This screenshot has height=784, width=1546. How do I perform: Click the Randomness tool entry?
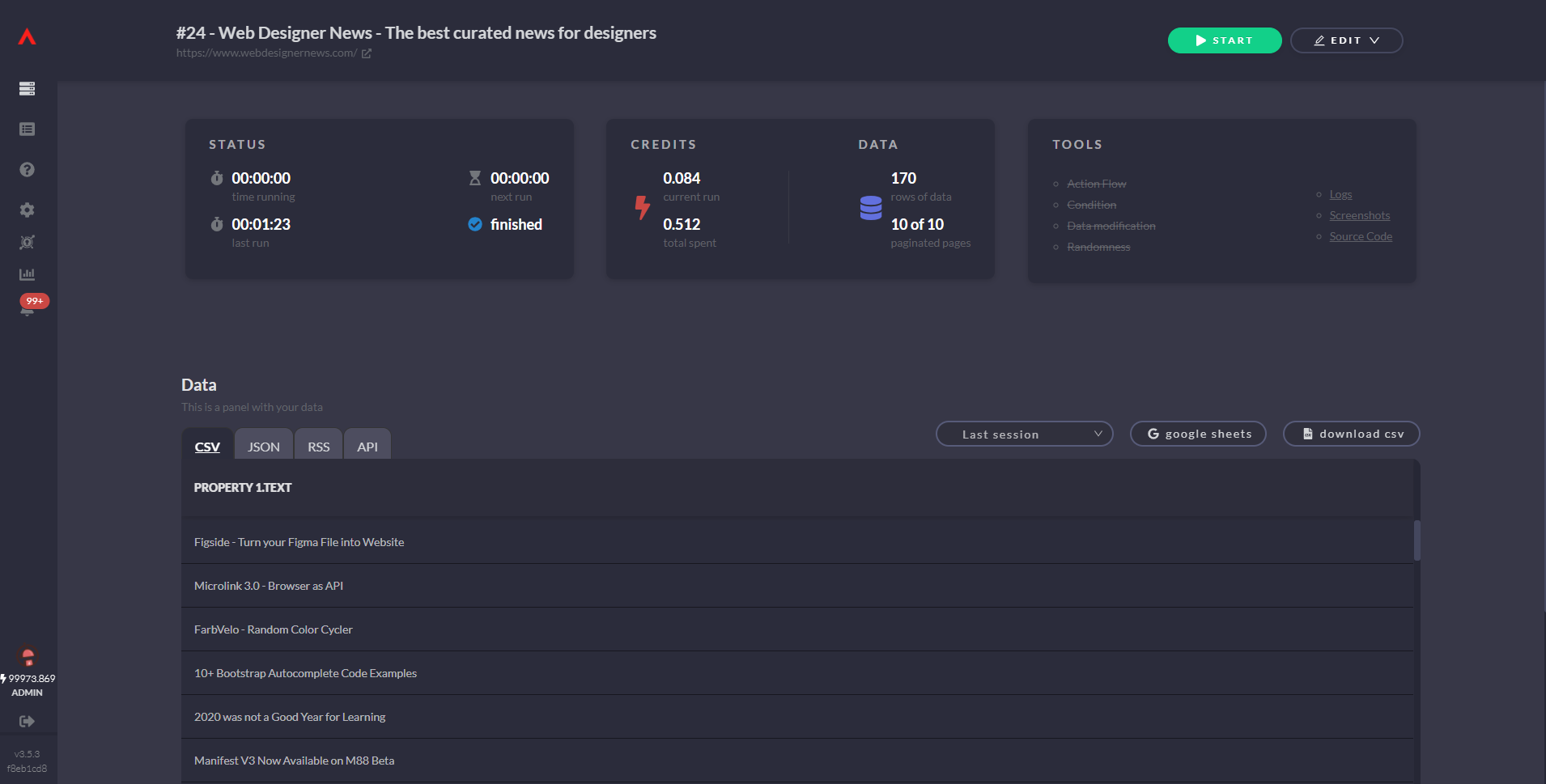(x=1098, y=248)
